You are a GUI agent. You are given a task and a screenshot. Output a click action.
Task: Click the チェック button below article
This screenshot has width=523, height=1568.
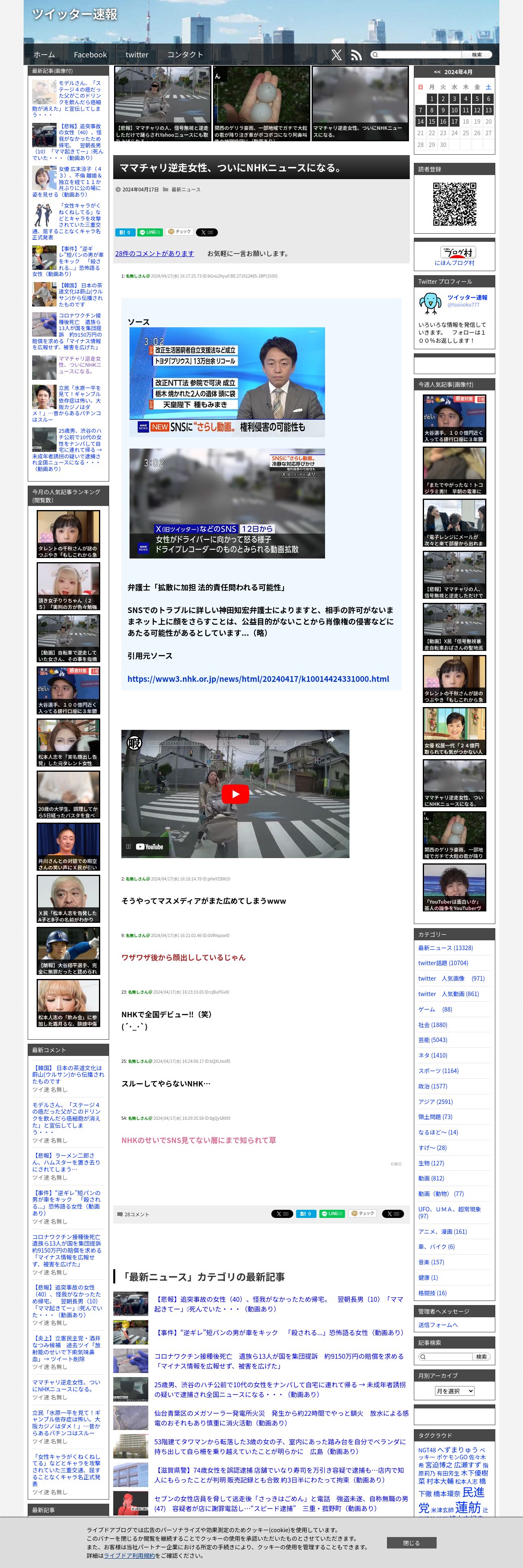coord(363,1214)
